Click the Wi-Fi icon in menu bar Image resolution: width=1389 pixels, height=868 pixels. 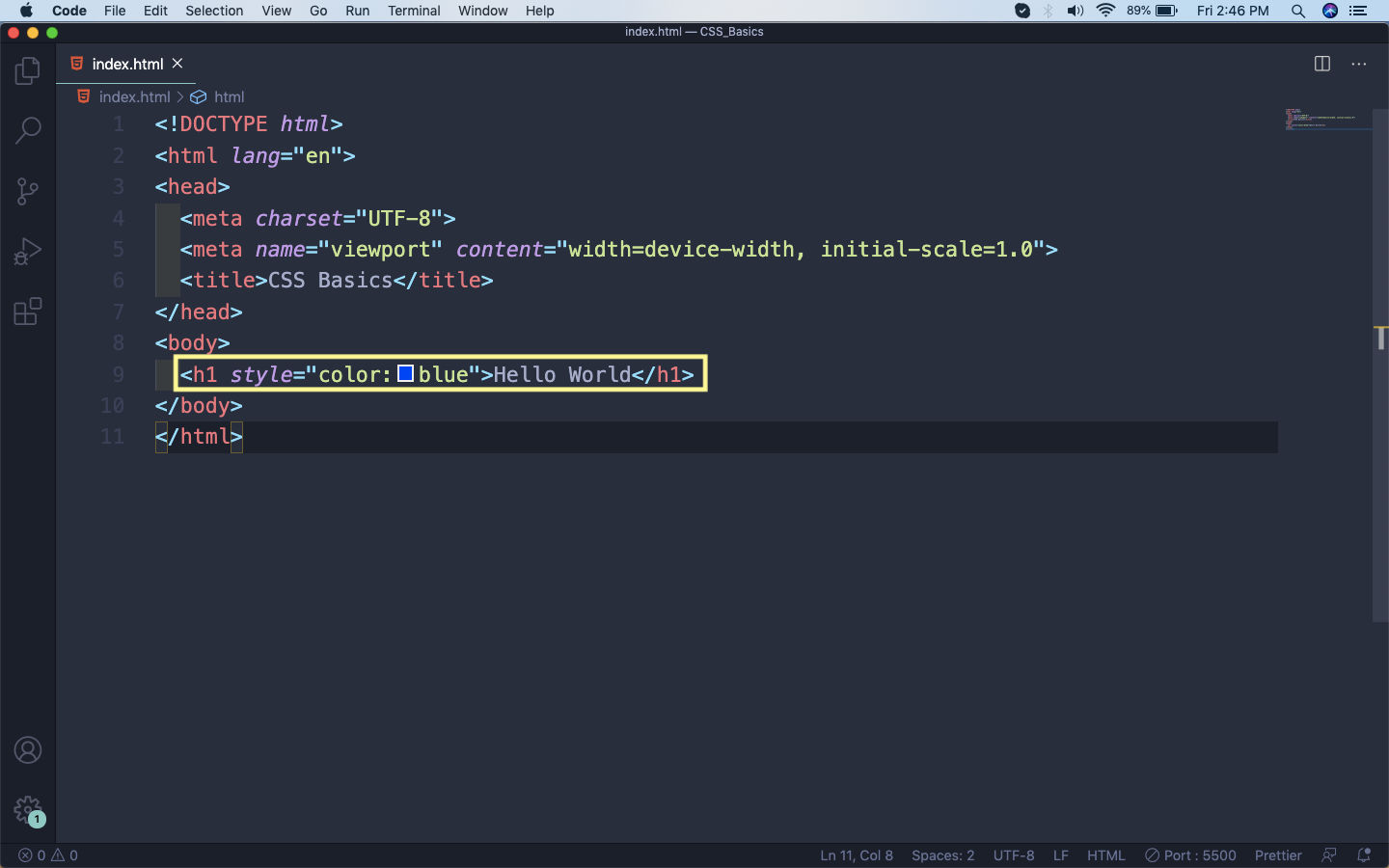tap(1105, 11)
